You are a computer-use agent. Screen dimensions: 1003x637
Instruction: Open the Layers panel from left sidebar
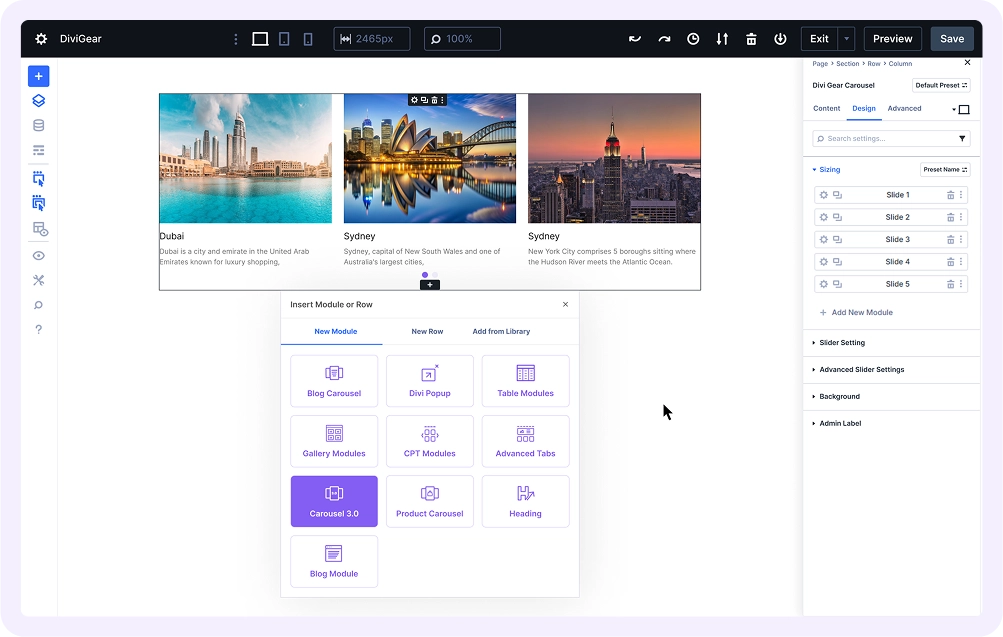[x=38, y=100]
